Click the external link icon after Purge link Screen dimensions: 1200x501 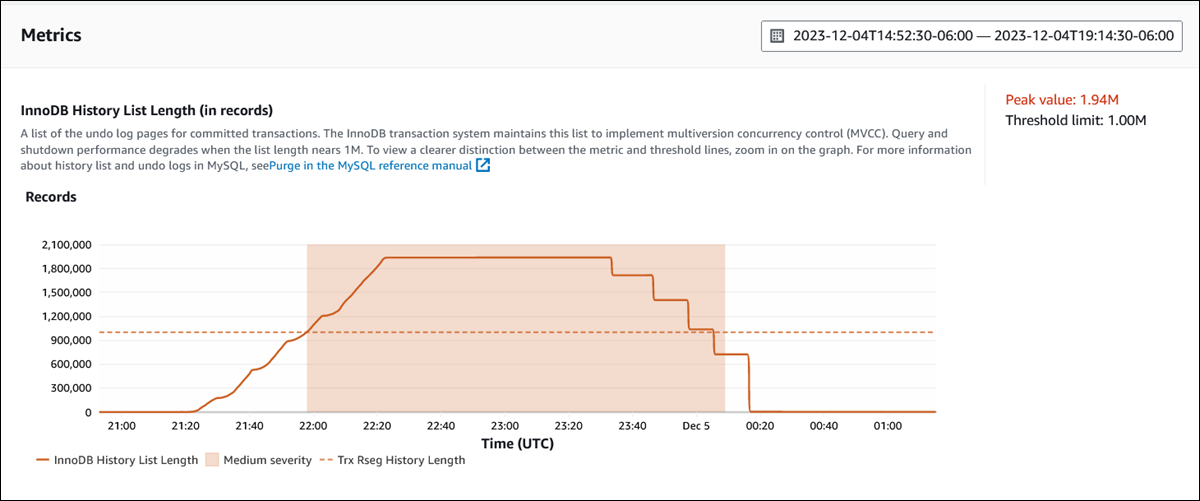point(483,166)
